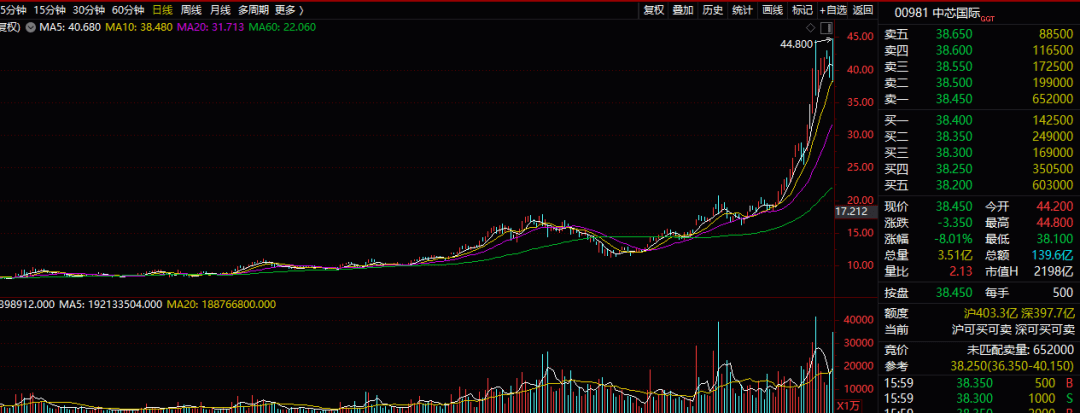Screen dimensions: 1080x413
Task: Open the 历史 history view
Action: coord(712,10)
